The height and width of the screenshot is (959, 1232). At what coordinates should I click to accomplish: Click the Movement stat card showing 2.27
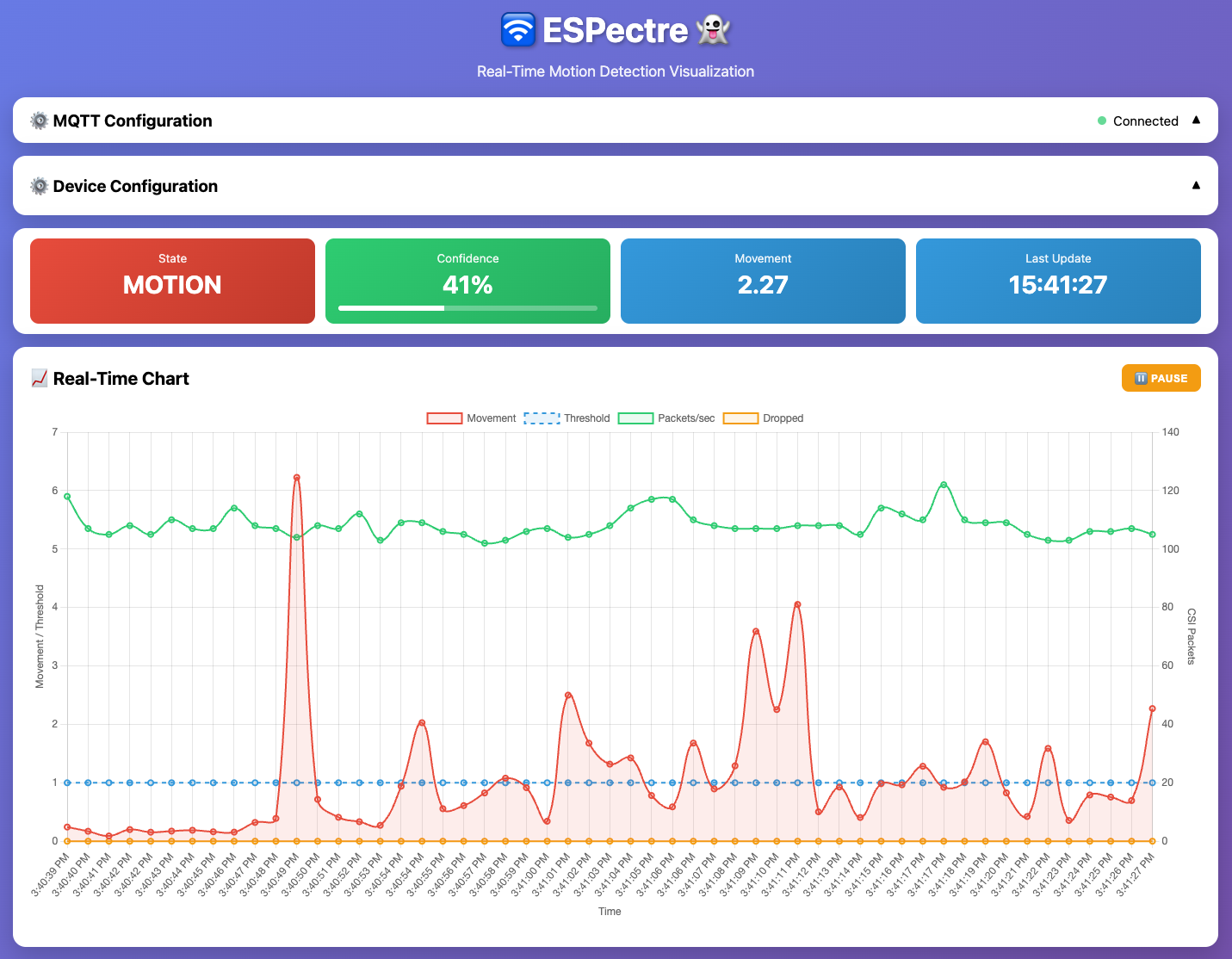763,281
